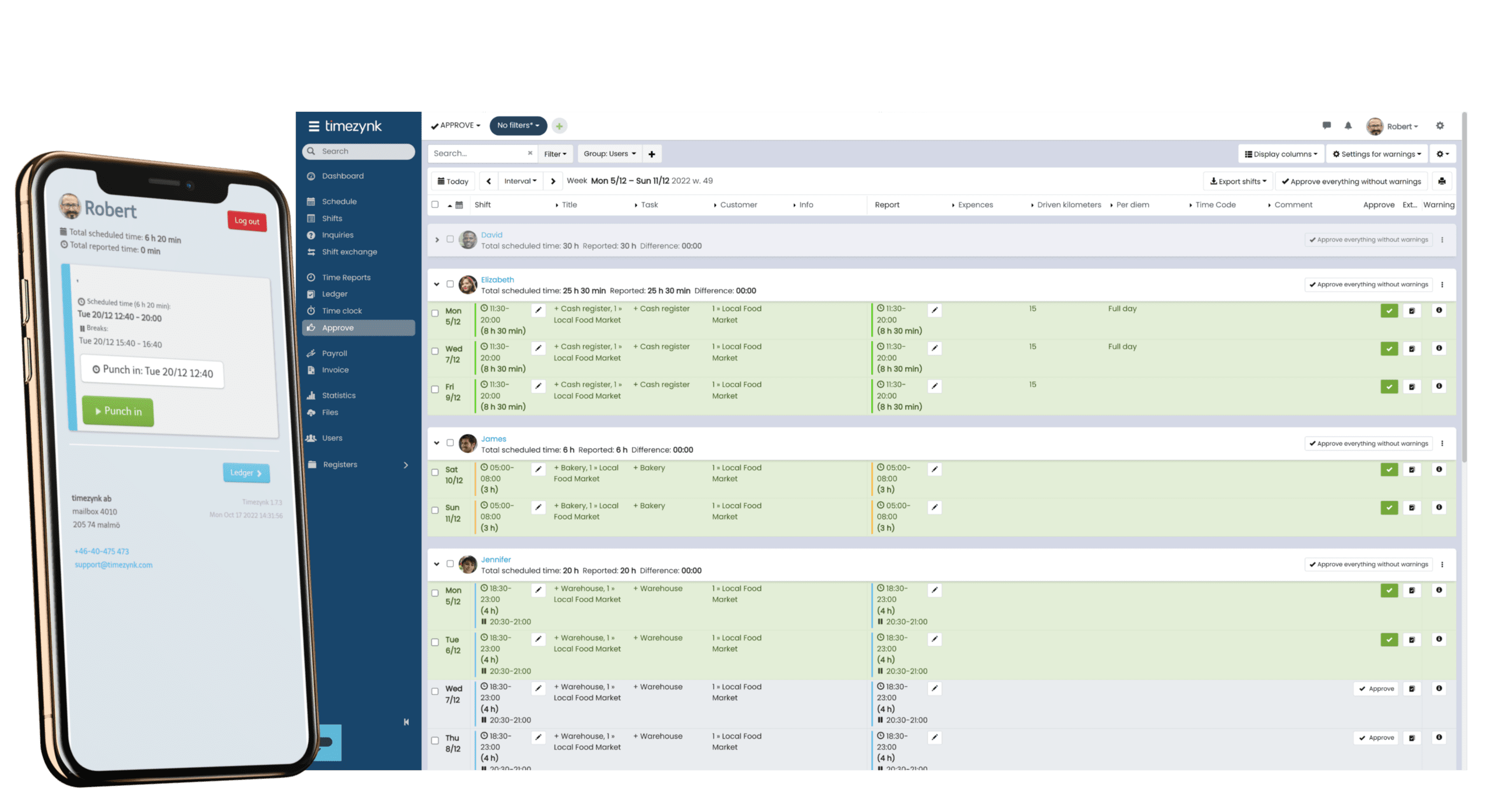
Task: Click the green Punch in button on phone
Action: pyautogui.click(x=118, y=412)
